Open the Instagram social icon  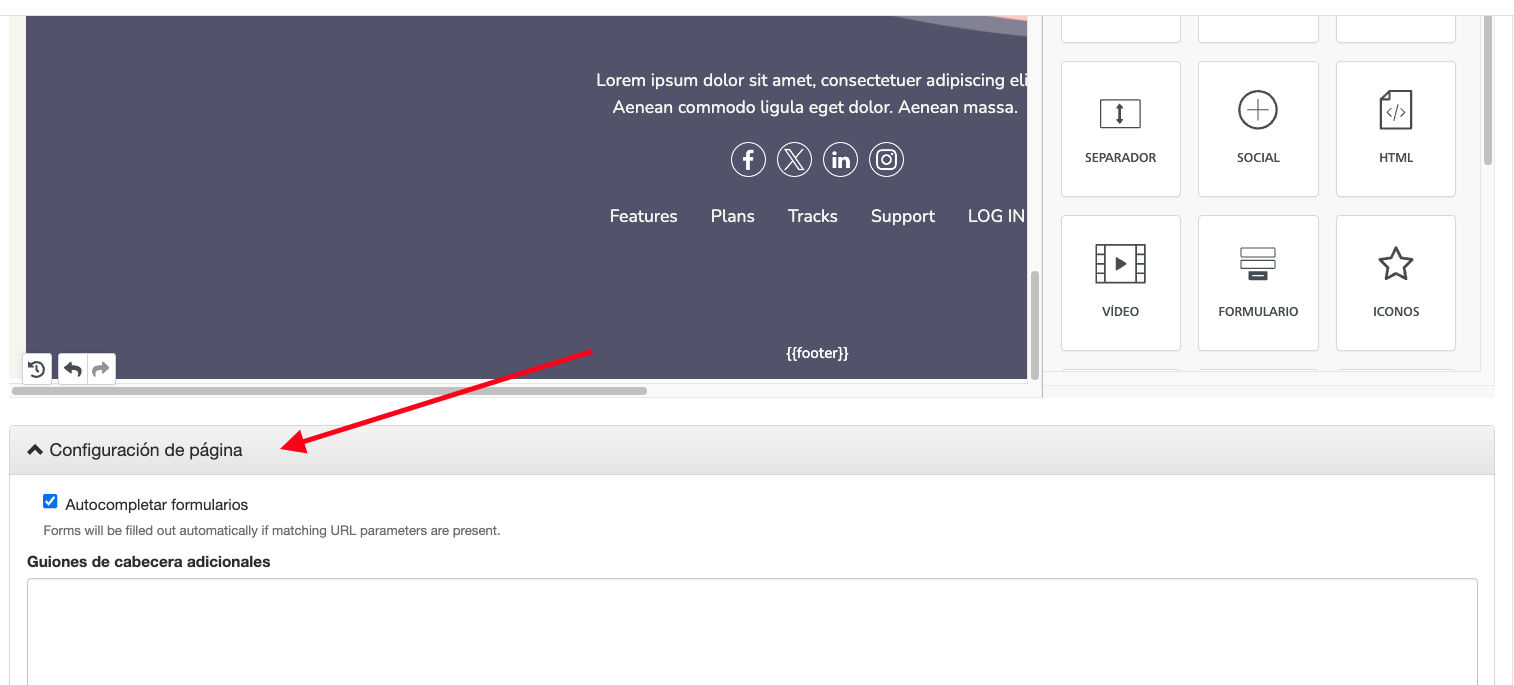886,160
